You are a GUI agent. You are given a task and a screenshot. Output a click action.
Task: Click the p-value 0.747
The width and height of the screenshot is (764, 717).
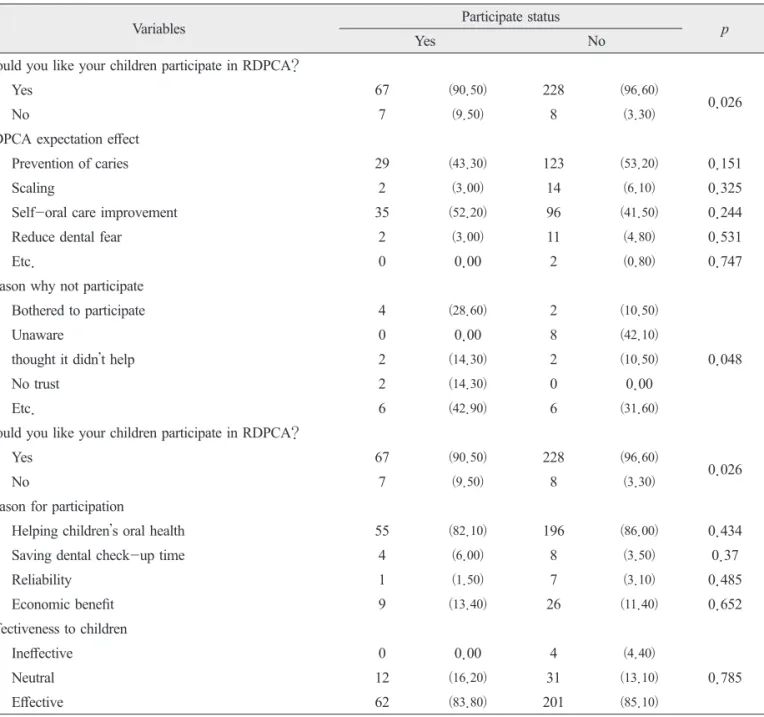[x=725, y=262]
